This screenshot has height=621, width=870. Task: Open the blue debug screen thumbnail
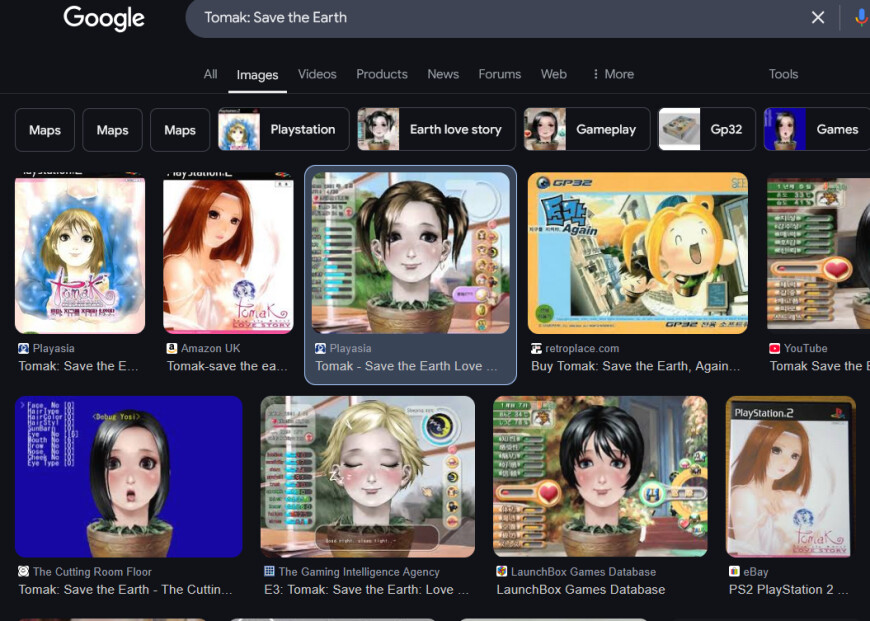[129, 477]
